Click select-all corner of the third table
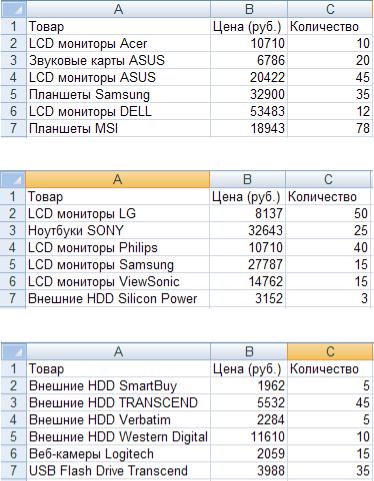Image resolution: width=374 pixels, height=481 pixels. (x=14, y=352)
